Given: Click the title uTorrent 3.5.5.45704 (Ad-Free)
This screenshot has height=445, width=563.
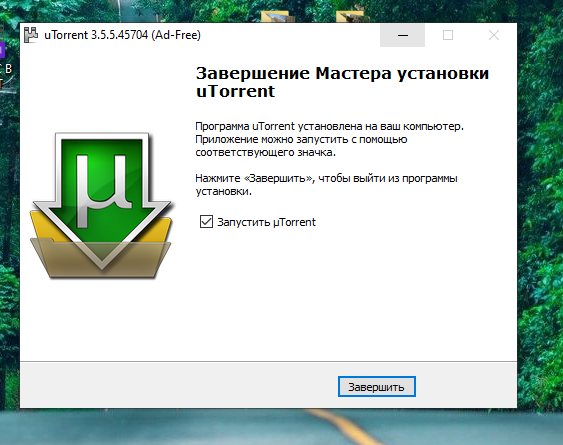Looking at the screenshot, I should 122,35.
